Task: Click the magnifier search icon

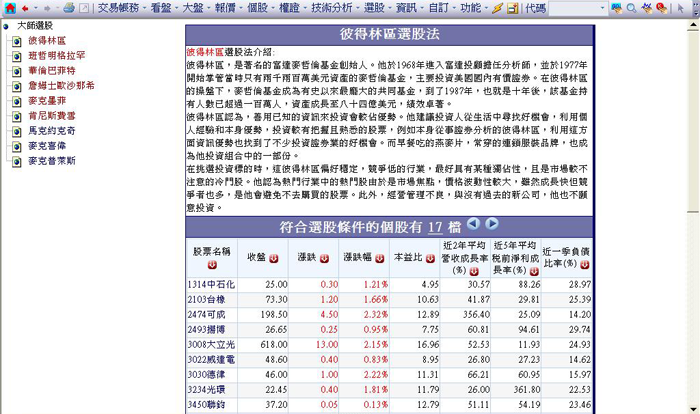Action: (631, 8)
